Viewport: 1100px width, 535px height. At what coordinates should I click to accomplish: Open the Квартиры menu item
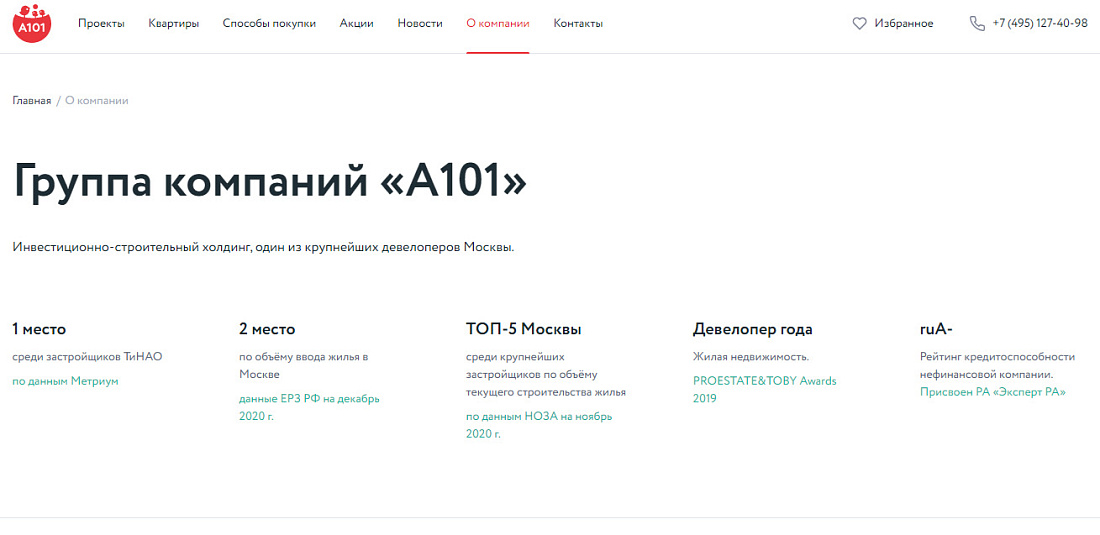click(x=173, y=24)
